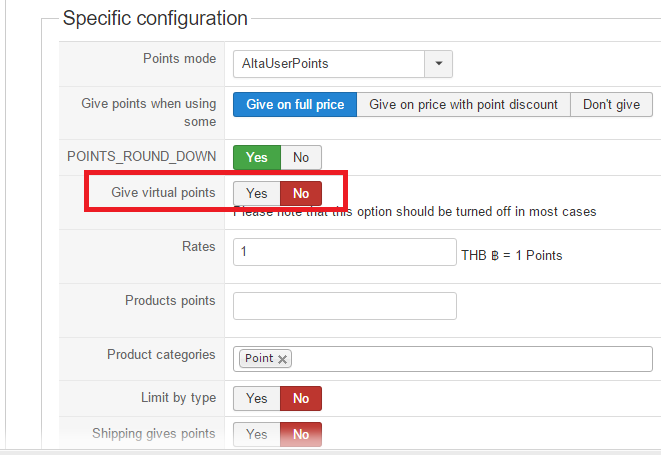
Task: Set Shipping gives points to No
Action: 301,434
